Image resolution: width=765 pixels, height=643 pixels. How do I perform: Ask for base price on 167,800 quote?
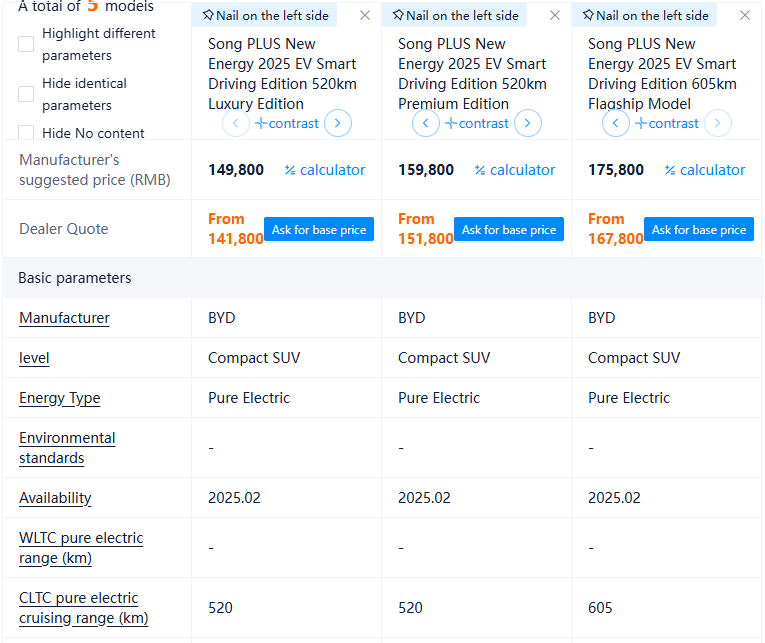(698, 229)
